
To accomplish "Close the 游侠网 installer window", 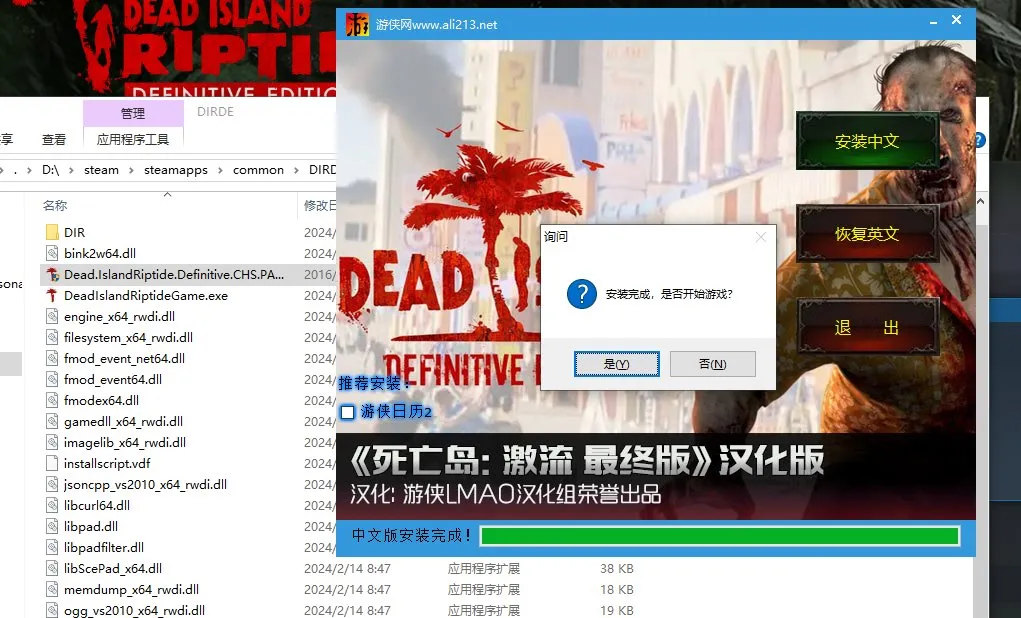I will click(957, 20).
